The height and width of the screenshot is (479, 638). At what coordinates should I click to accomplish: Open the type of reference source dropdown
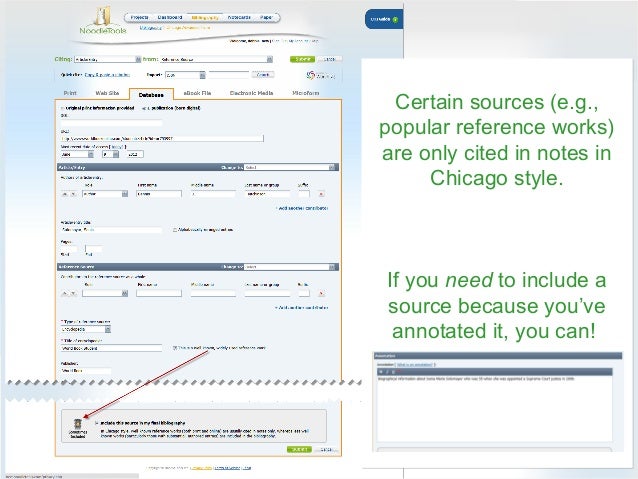86,329
